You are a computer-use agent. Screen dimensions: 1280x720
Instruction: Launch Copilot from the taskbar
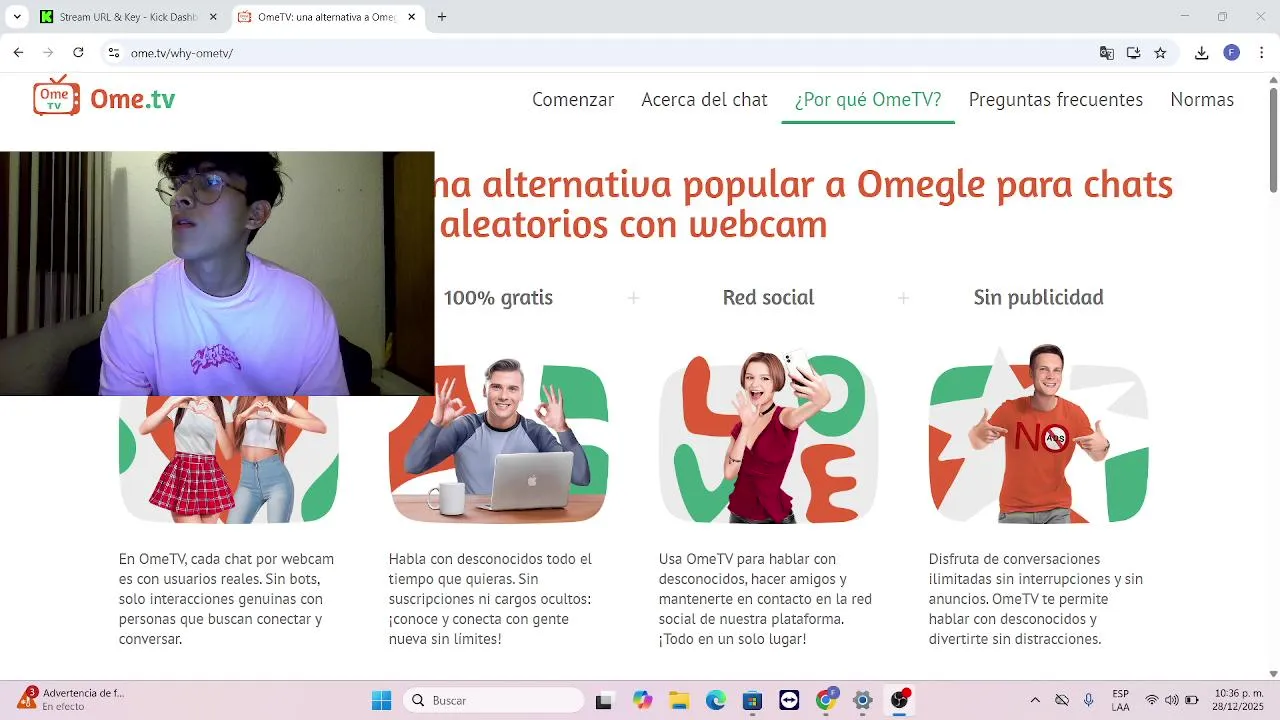[642, 700]
